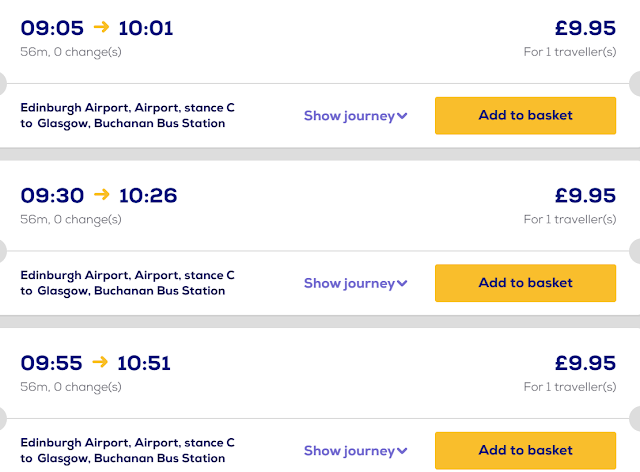Click the arrow icon between 09:55 and 10:51
The height and width of the screenshot is (472, 640).
click(100, 362)
